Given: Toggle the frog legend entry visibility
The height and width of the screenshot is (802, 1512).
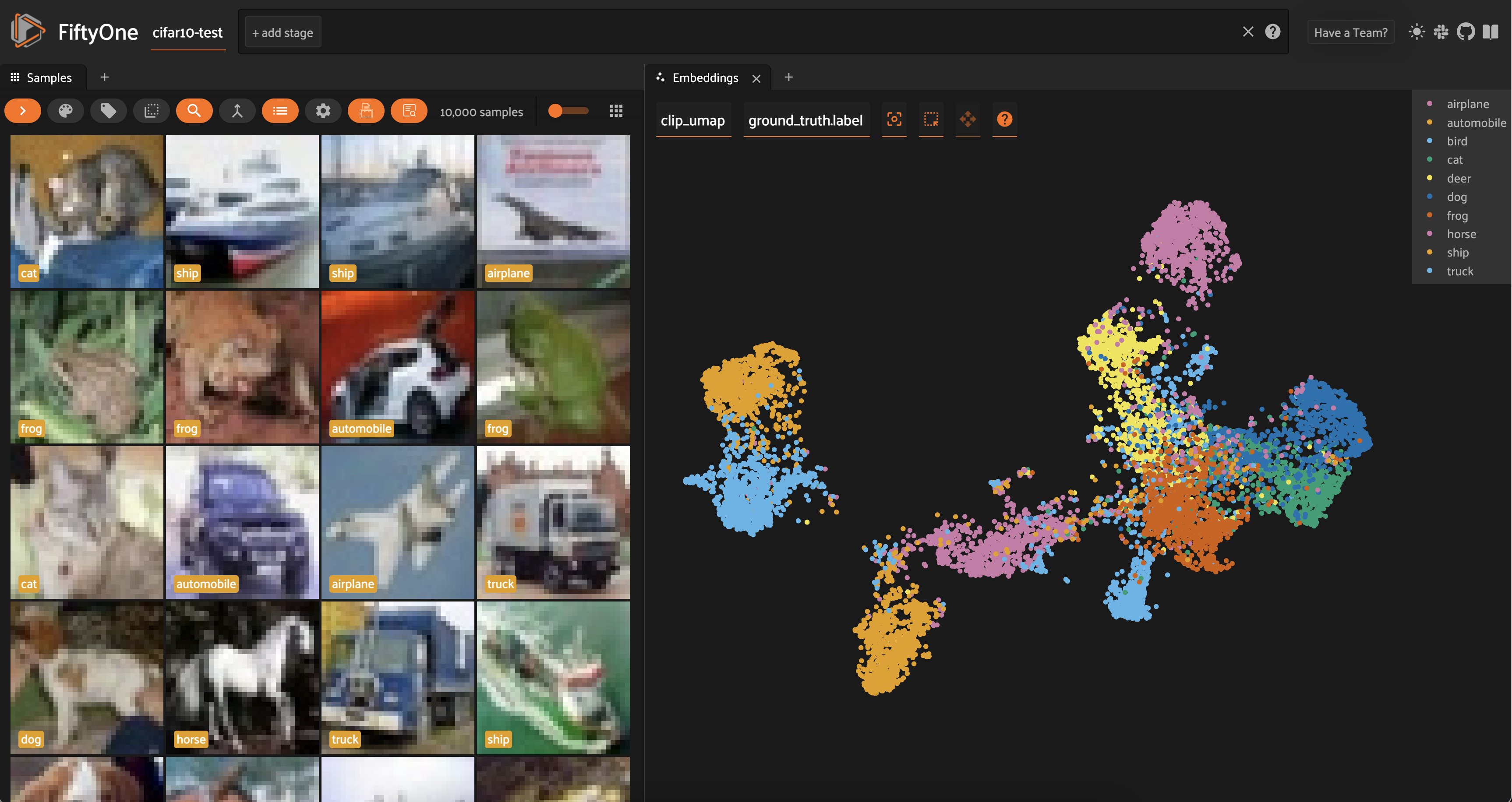Looking at the screenshot, I should click(1457, 215).
